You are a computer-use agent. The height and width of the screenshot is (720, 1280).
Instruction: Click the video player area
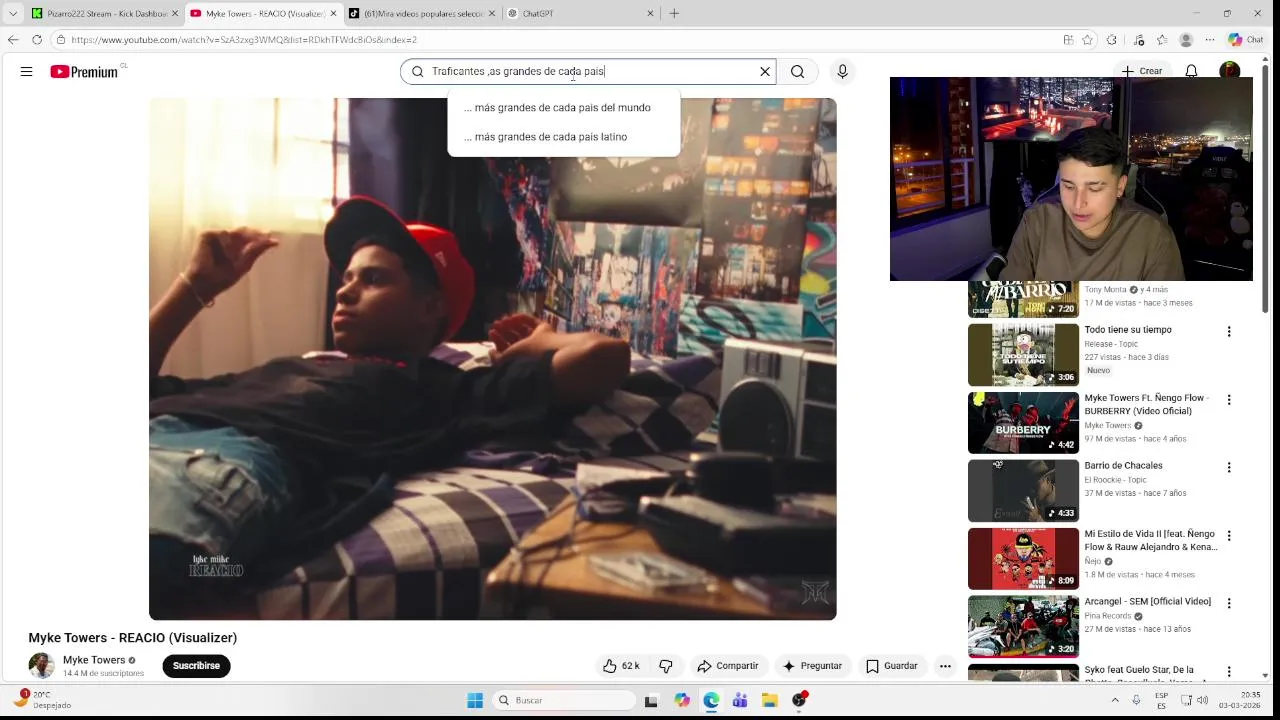click(492, 359)
